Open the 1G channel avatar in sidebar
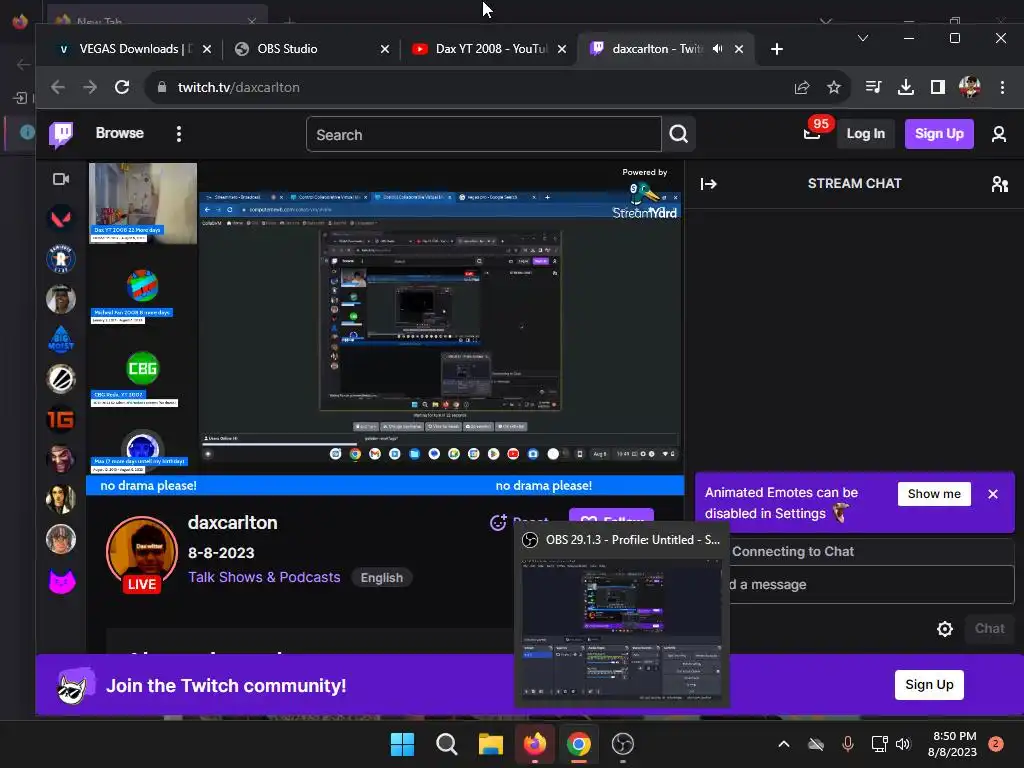This screenshot has width=1024, height=768. (61, 419)
